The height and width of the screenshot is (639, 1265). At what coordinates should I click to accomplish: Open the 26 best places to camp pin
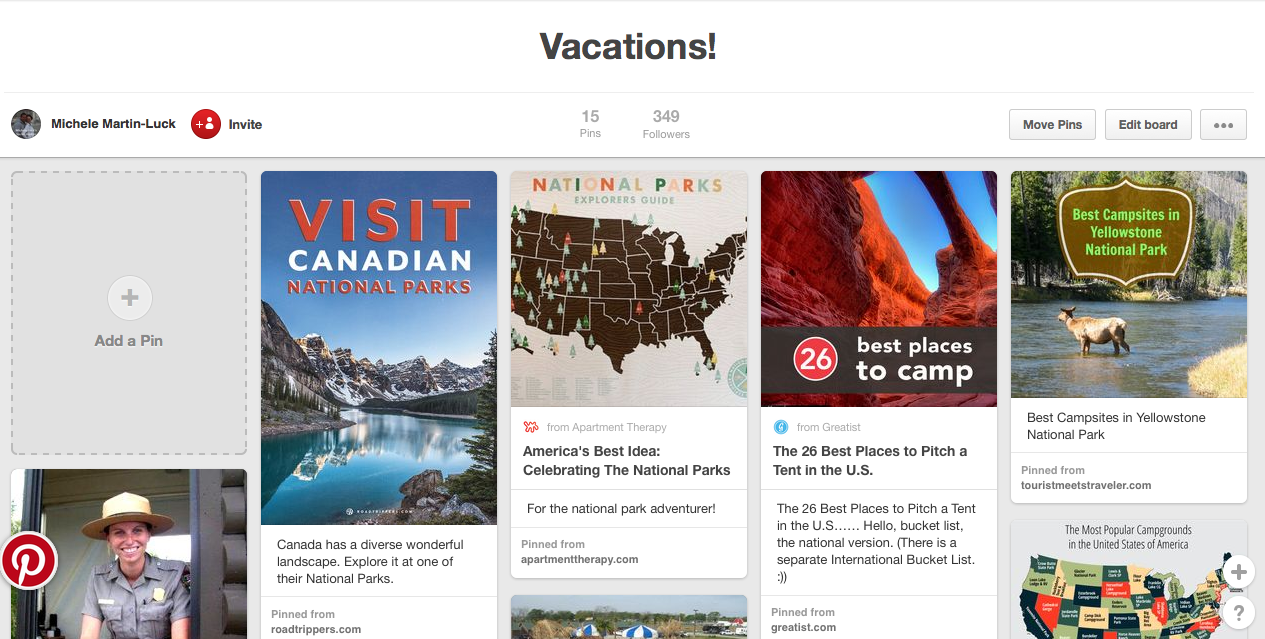879,289
